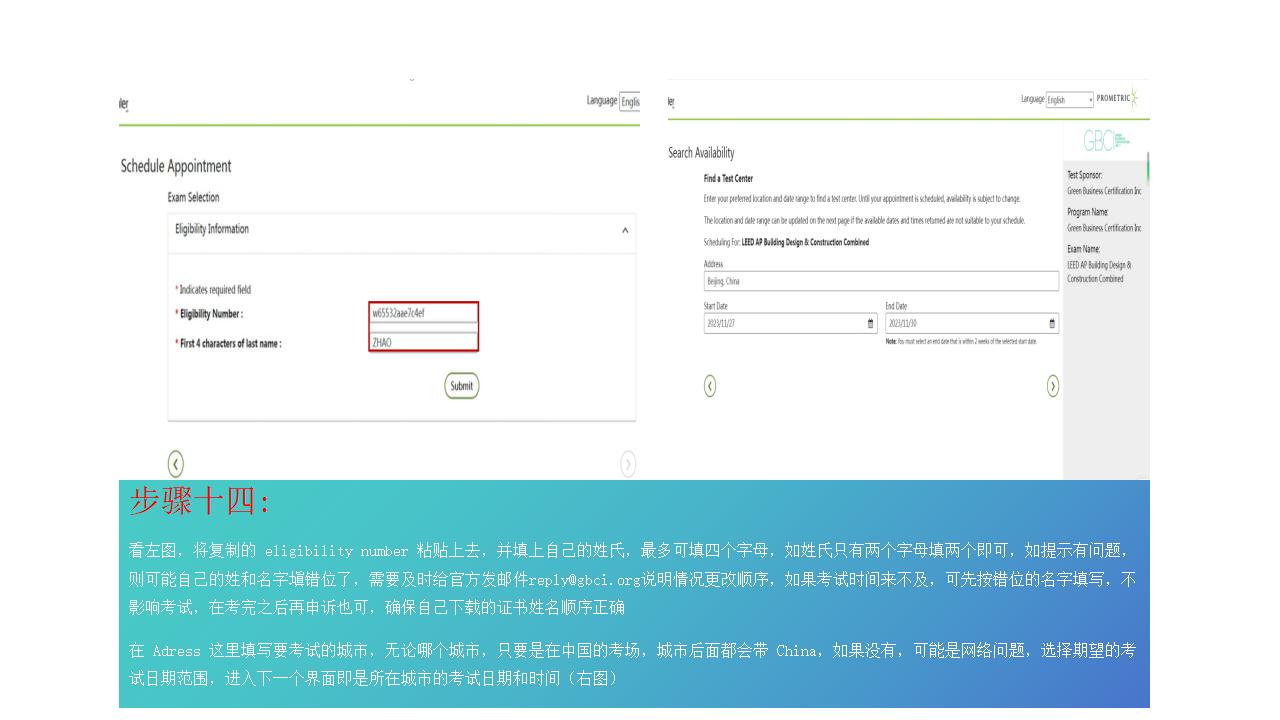Click the forward circle arrow on Schedule Appointment page
Image resolution: width=1280 pixels, height=720 pixels.
pyautogui.click(x=629, y=464)
